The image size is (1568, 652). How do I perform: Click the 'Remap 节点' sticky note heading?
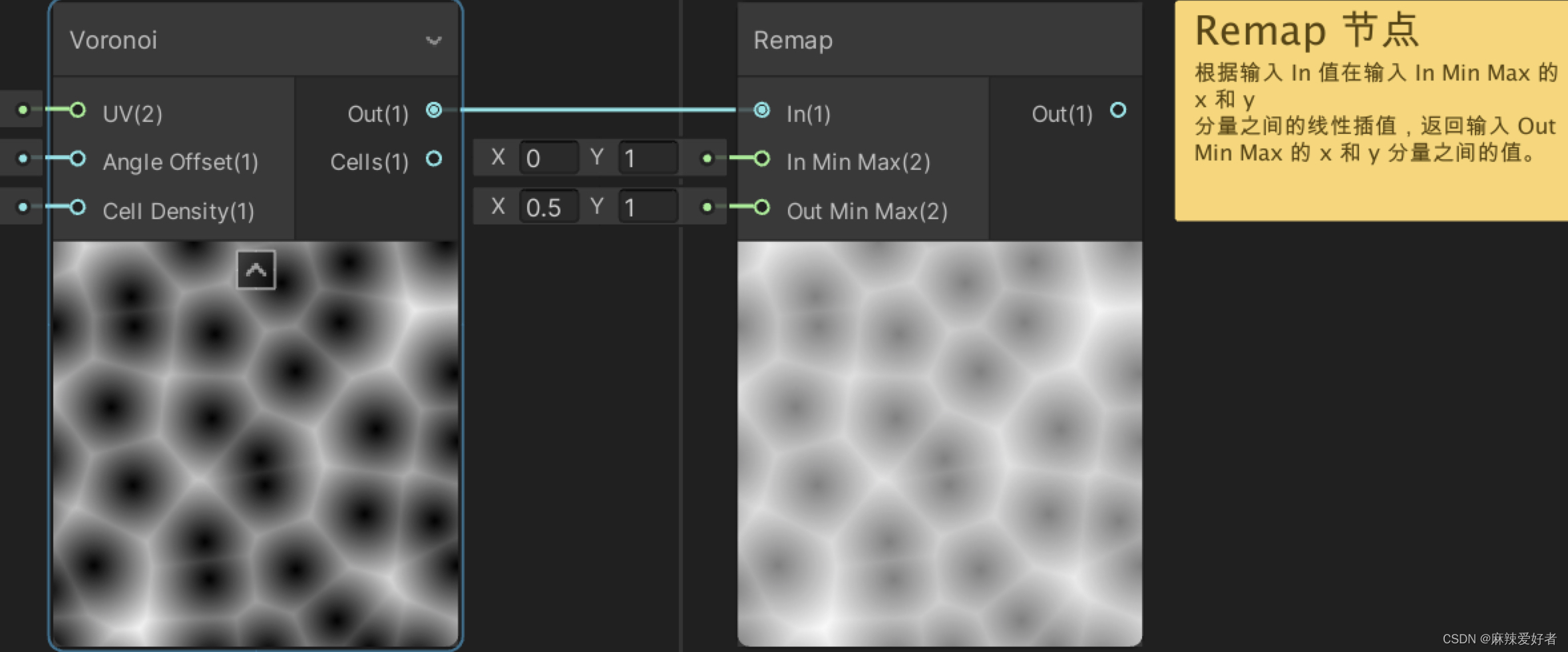point(1307,31)
